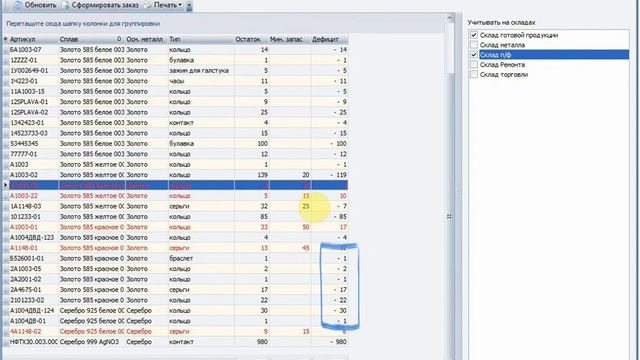The width and height of the screenshot is (640, 360).
Task: Click the Сформировать заказ button label
Action: pyautogui.click(x=105, y=5)
